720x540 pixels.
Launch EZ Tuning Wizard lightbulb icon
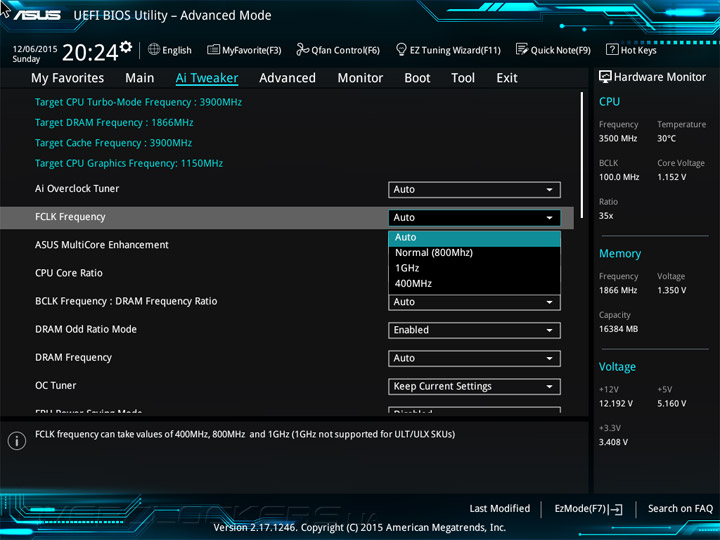click(x=401, y=49)
